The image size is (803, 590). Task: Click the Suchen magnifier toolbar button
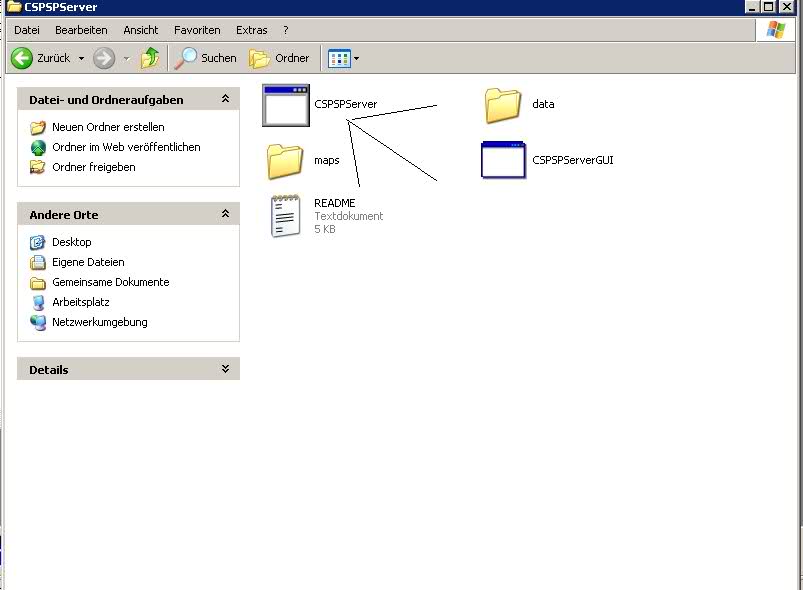click(205, 58)
